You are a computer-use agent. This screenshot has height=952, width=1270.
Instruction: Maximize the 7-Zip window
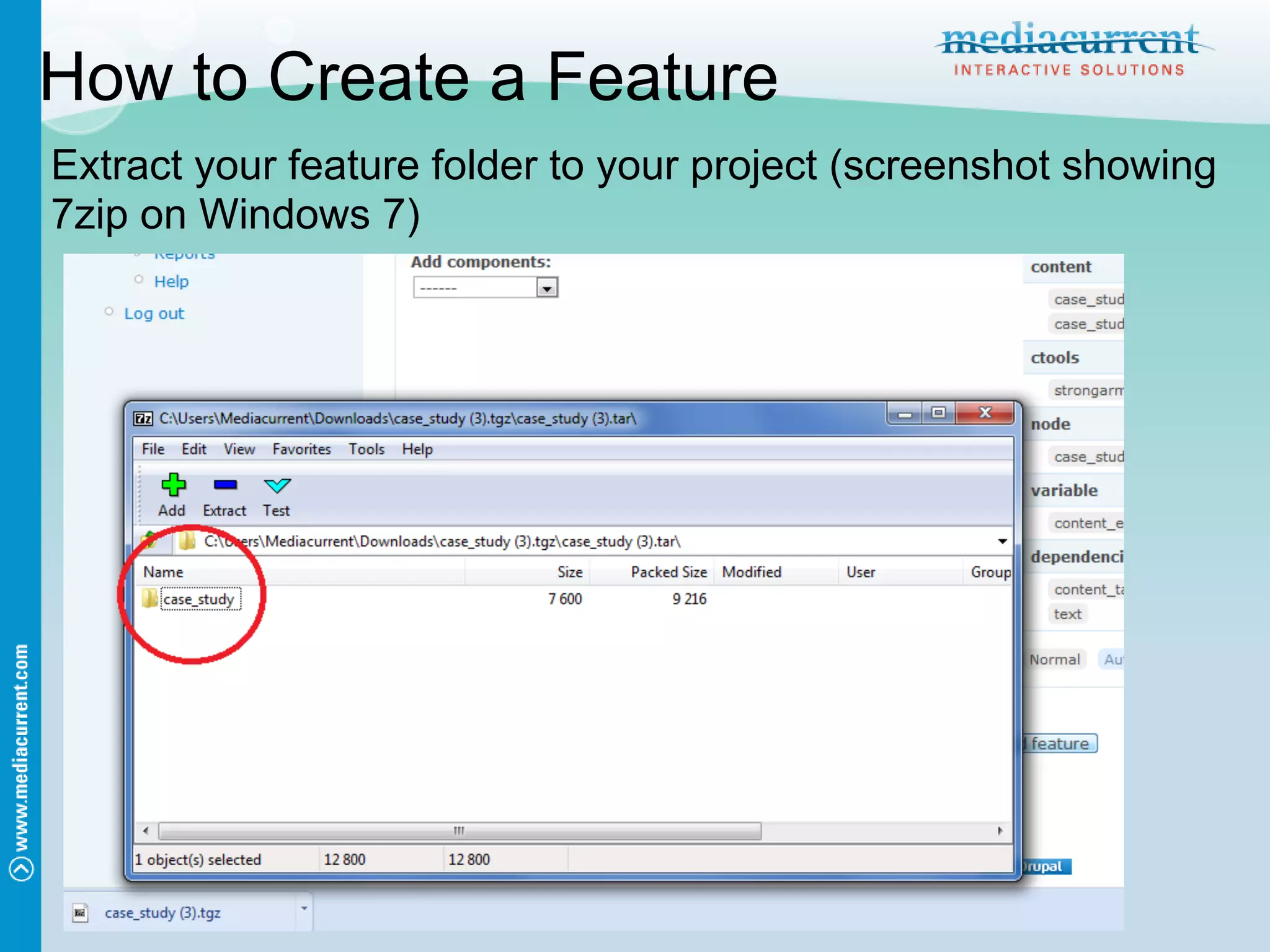click(939, 413)
